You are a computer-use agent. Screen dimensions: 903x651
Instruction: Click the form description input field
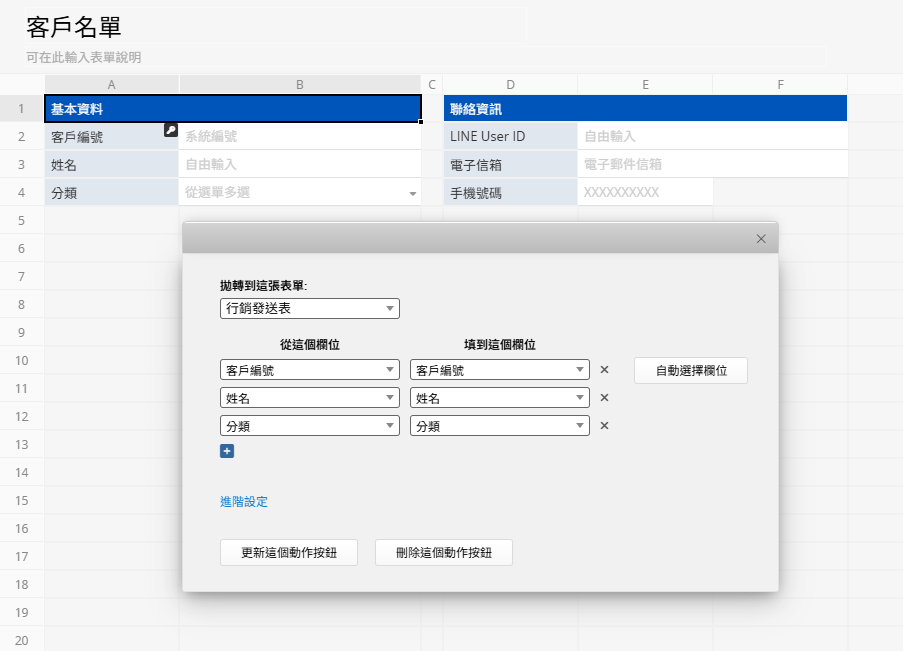coord(425,57)
